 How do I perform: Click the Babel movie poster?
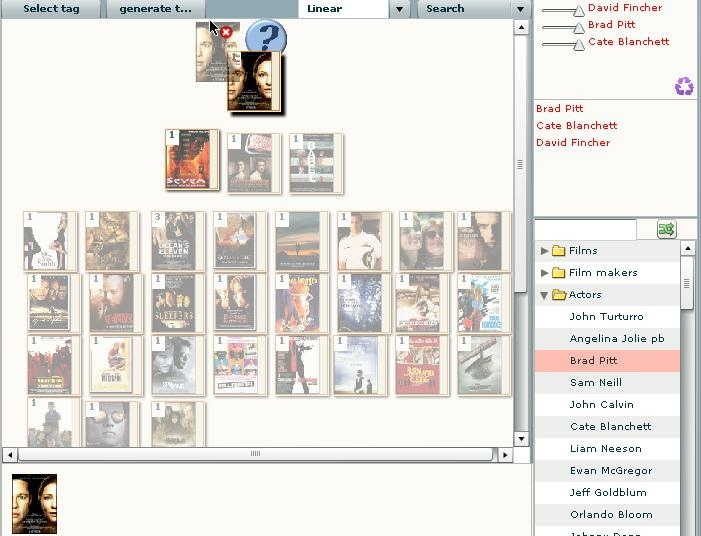point(316,163)
